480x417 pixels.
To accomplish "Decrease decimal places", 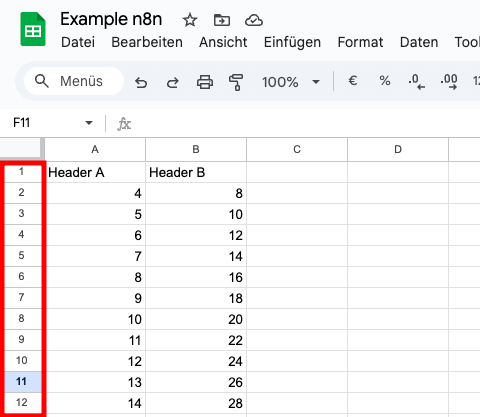I will (416, 82).
